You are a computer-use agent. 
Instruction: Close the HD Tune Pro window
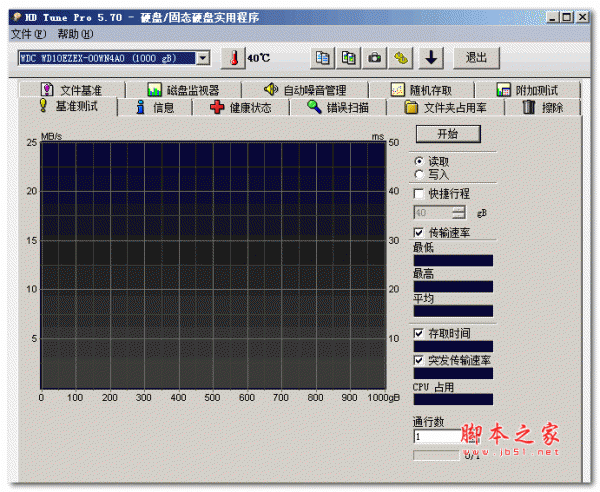click(x=582, y=17)
